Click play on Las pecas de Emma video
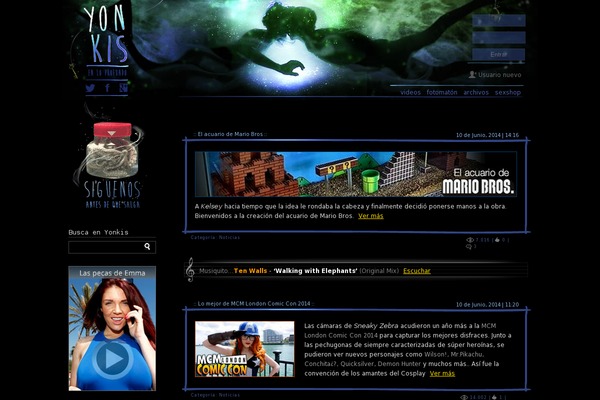Image resolution: width=600 pixels, height=400 pixels. [112, 359]
